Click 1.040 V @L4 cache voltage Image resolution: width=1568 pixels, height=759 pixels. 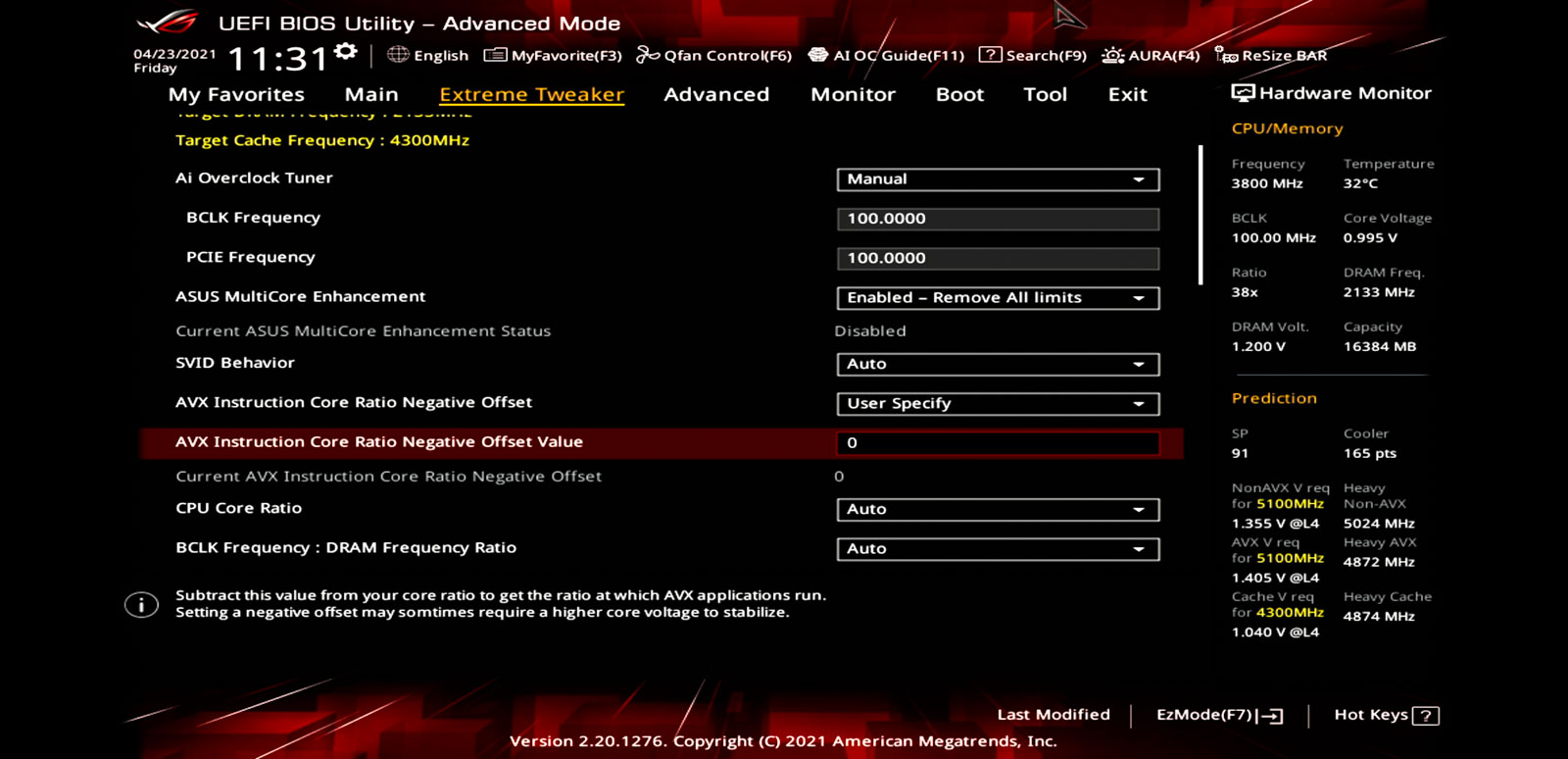pyautogui.click(x=1275, y=632)
